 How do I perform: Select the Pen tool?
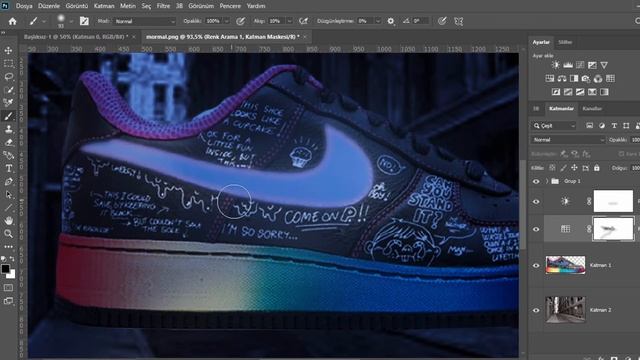[x=8, y=182]
